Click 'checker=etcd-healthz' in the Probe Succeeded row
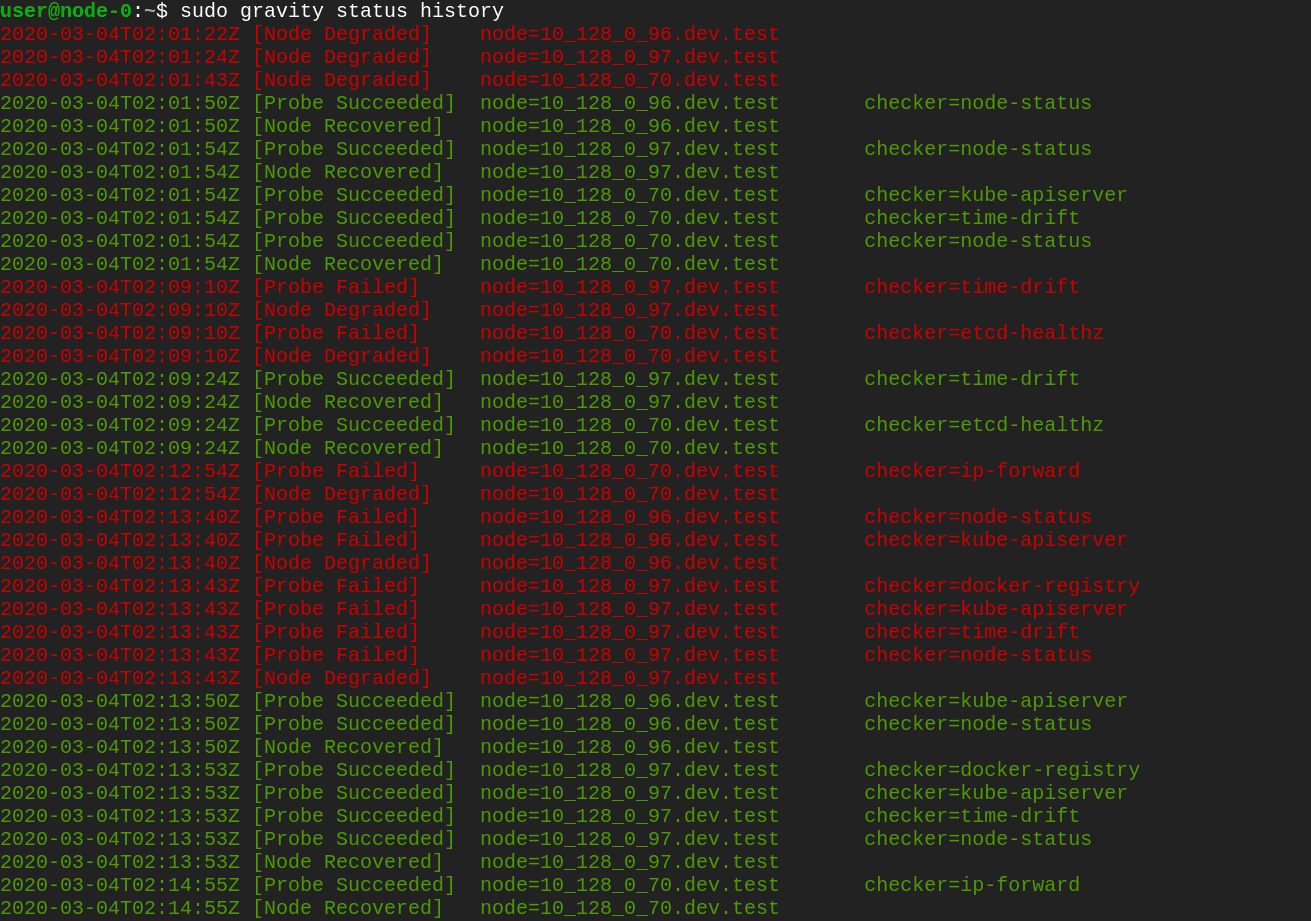 tap(984, 425)
